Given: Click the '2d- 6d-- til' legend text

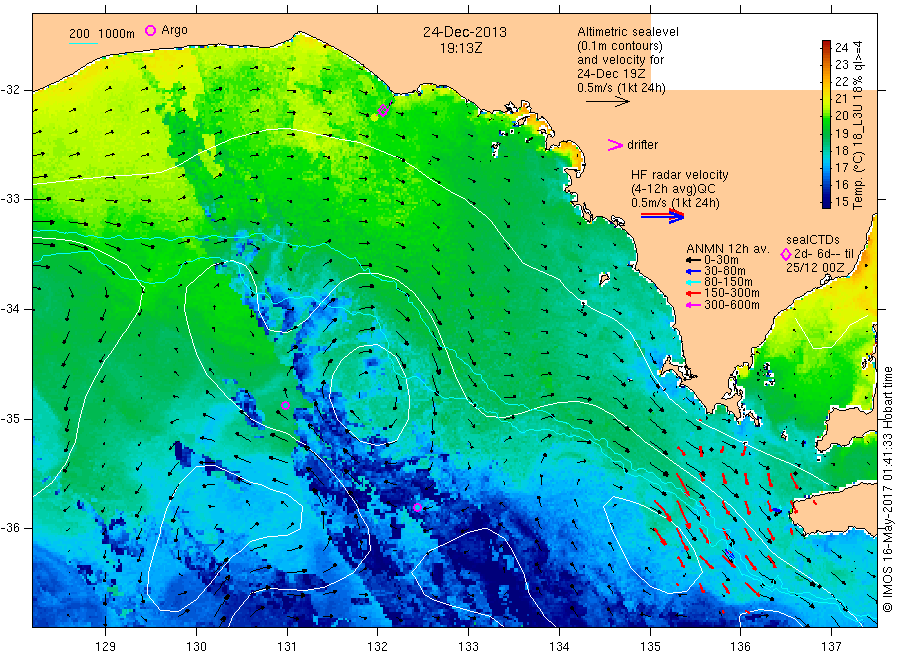Looking at the screenshot, I should [x=824, y=254].
